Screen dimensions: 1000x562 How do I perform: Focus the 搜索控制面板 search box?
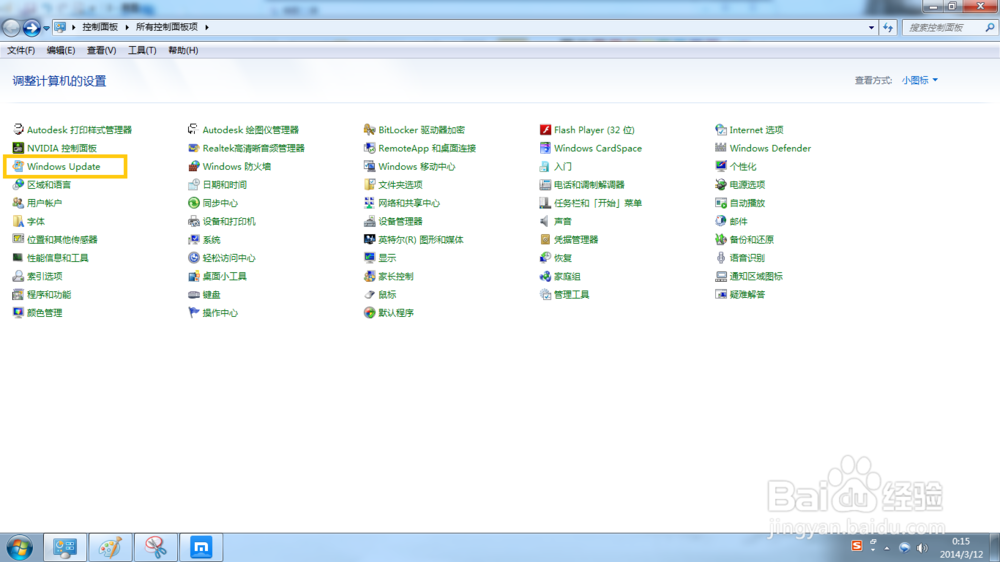943,27
